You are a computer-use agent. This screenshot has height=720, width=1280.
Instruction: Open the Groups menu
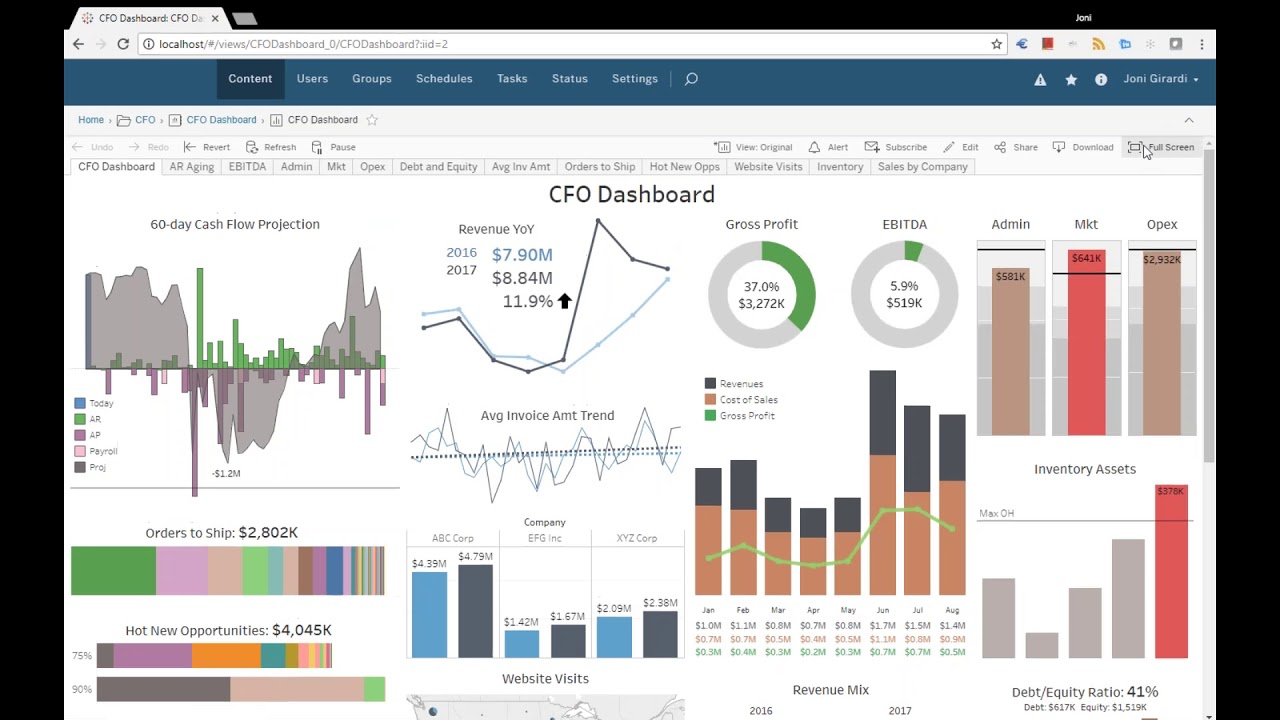pyautogui.click(x=372, y=79)
